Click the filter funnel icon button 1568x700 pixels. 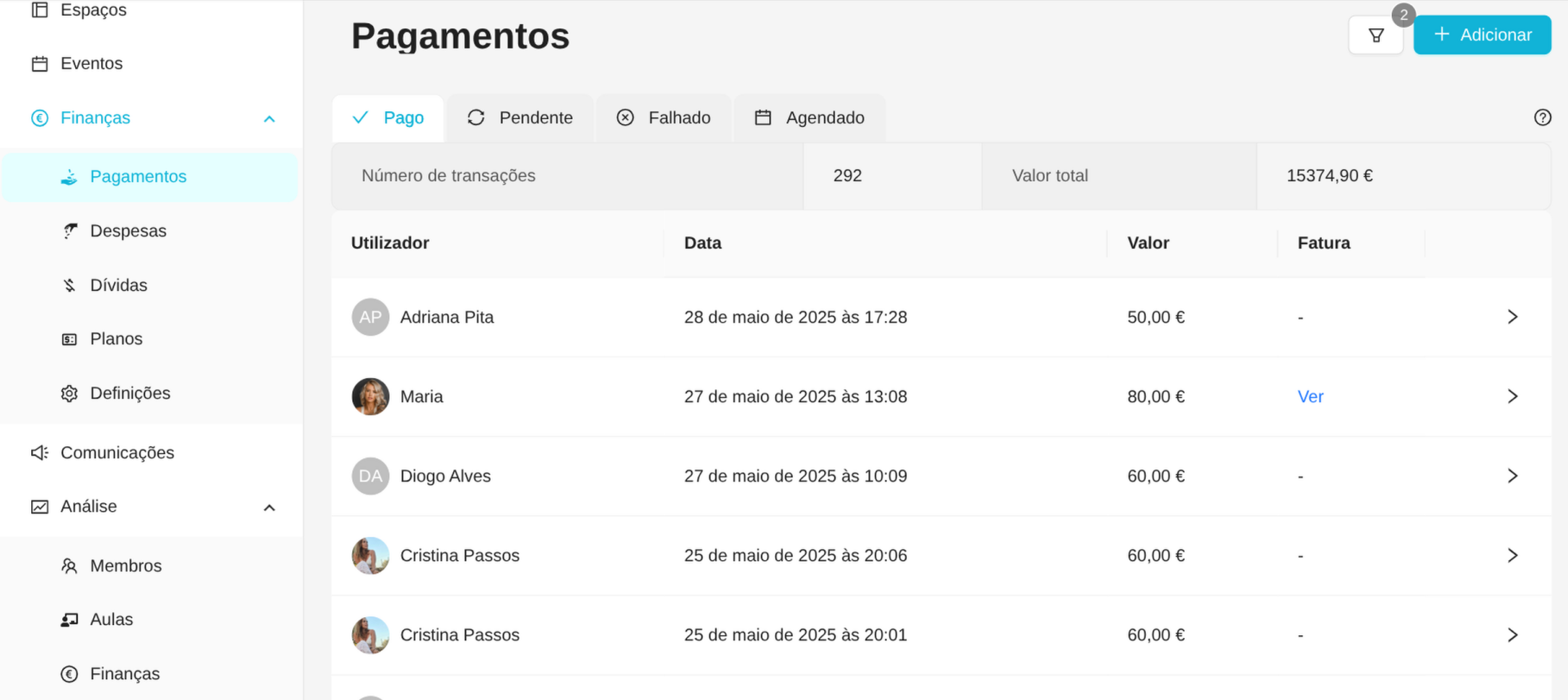click(x=1376, y=35)
